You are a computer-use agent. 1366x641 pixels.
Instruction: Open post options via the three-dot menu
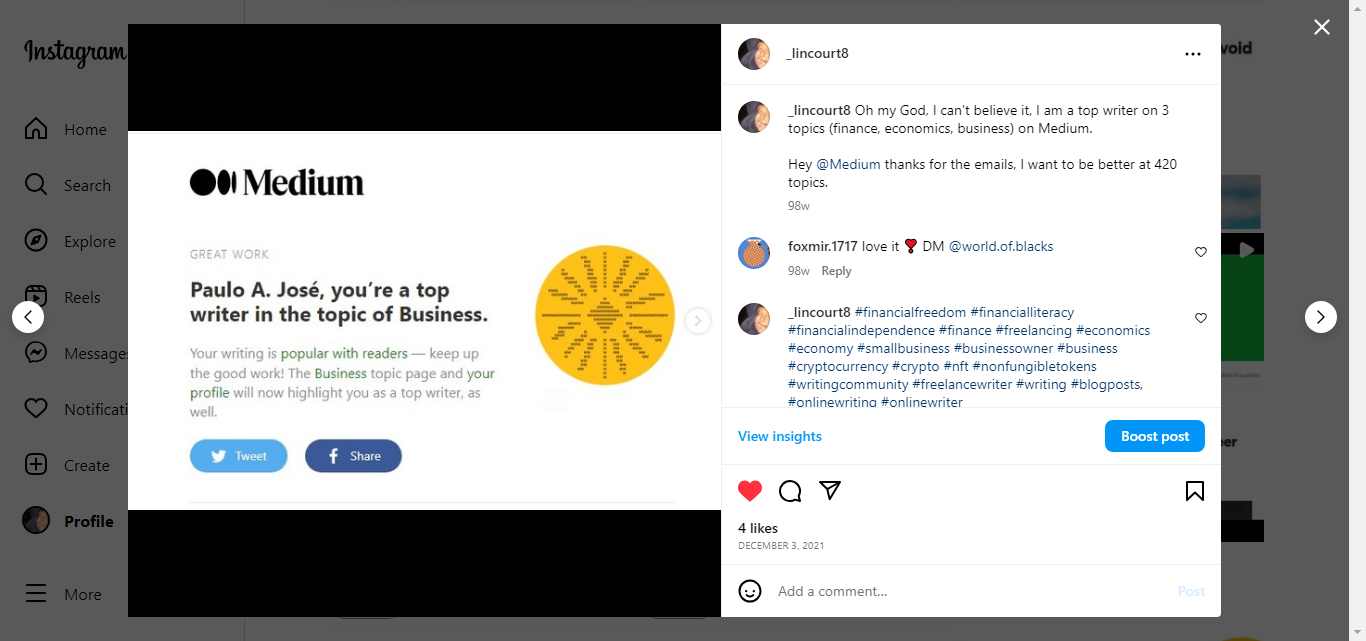coord(1192,54)
